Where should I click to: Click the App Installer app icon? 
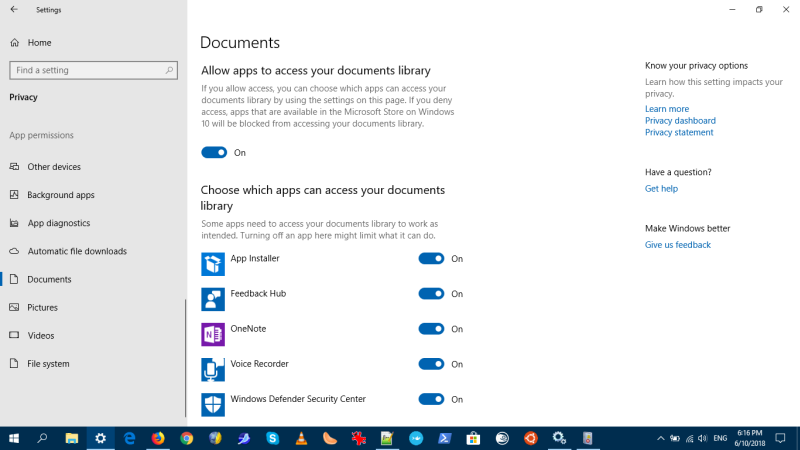tap(213, 264)
